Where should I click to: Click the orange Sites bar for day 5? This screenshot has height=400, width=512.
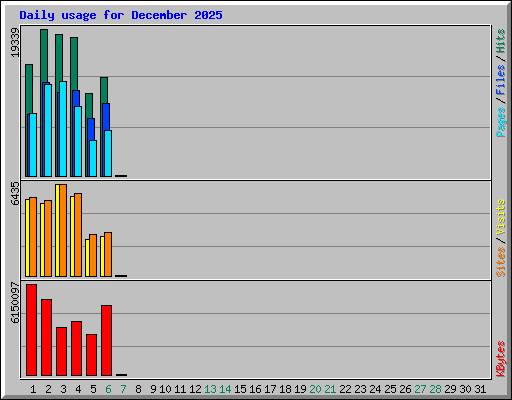[93, 255]
